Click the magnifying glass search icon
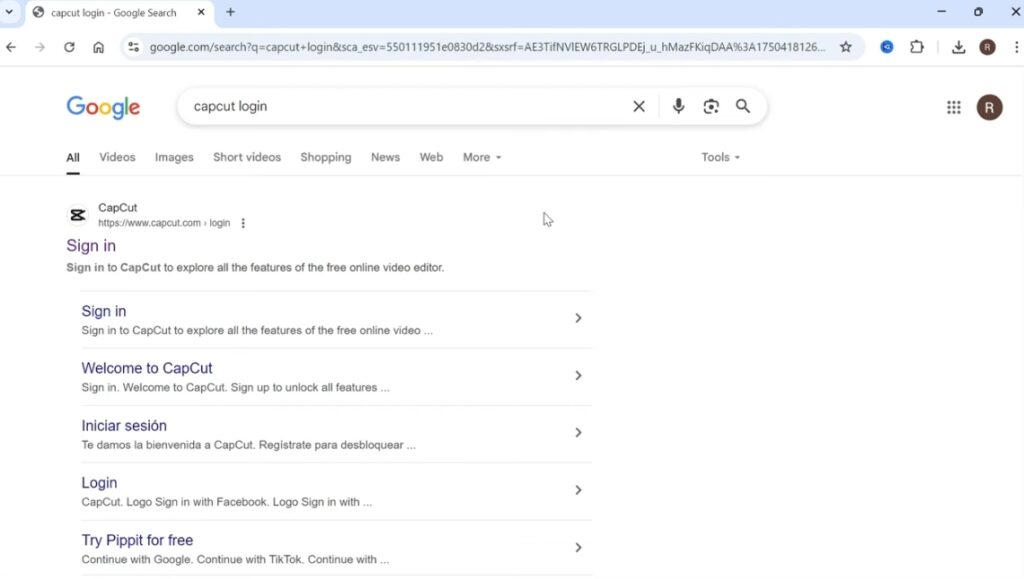The height and width of the screenshot is (579, 1024). click(743, 106)
